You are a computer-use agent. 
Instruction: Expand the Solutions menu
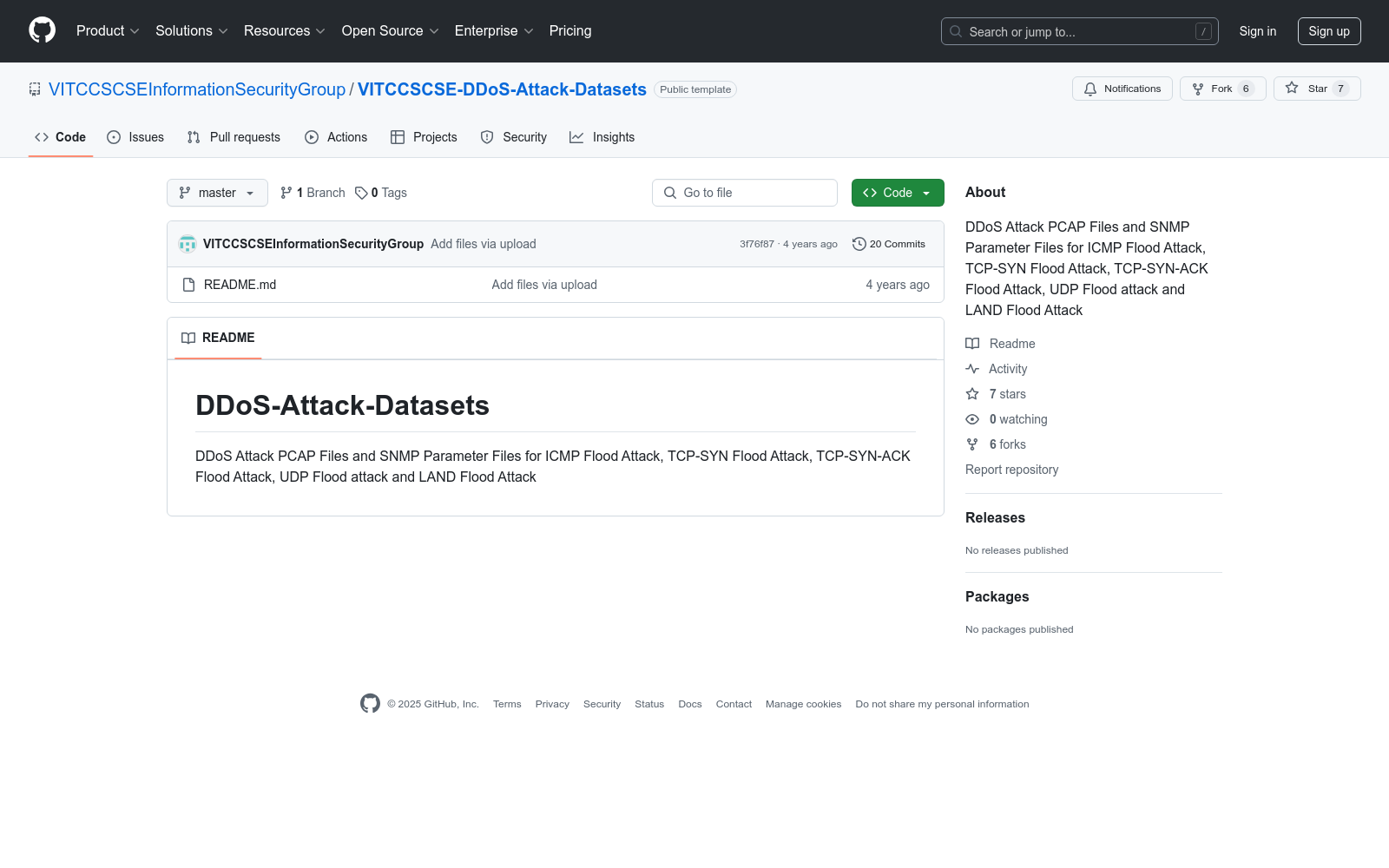(x=192, y=31)
